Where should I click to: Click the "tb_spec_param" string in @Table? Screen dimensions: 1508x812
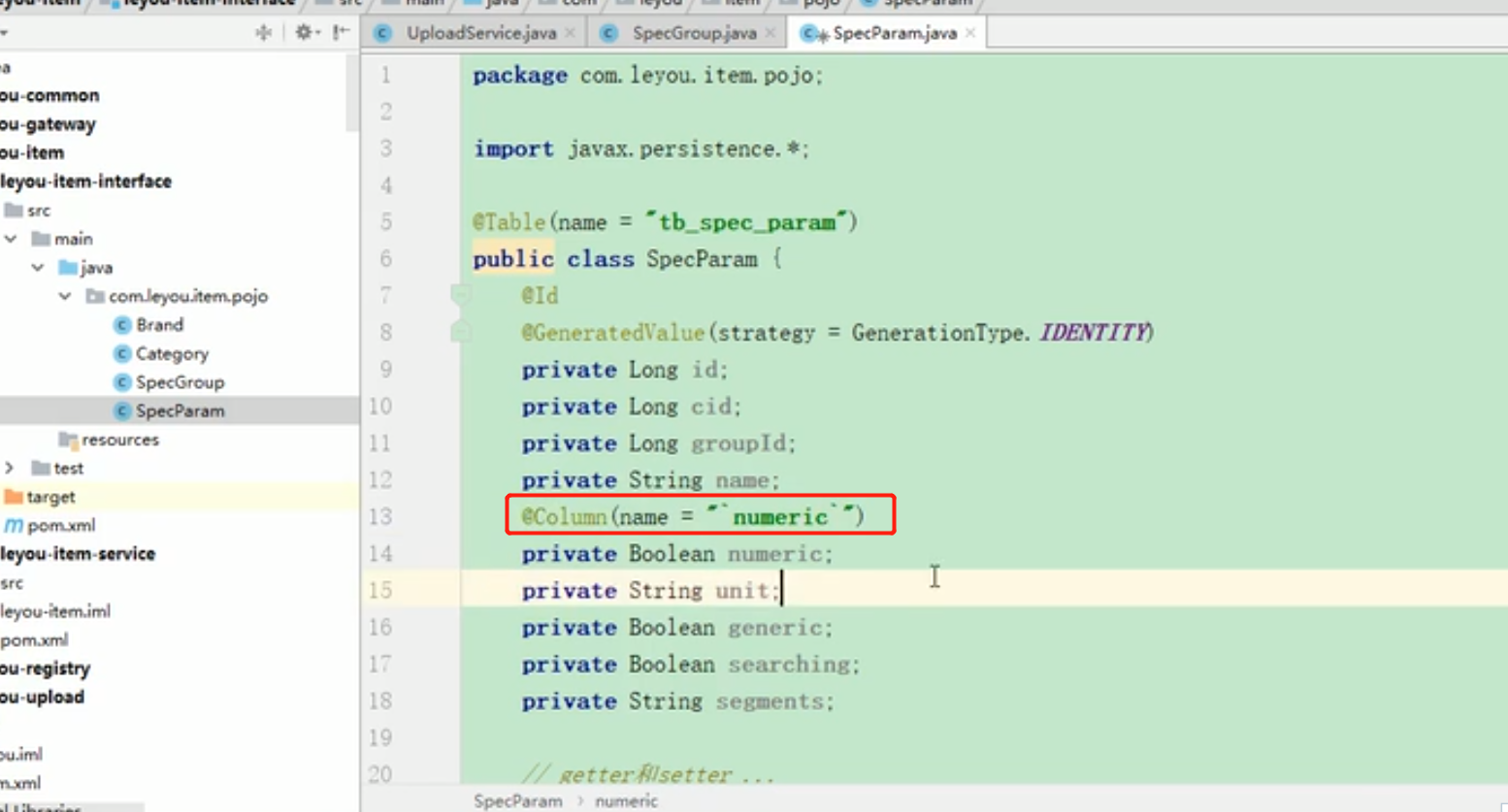[x=748, y=222]
